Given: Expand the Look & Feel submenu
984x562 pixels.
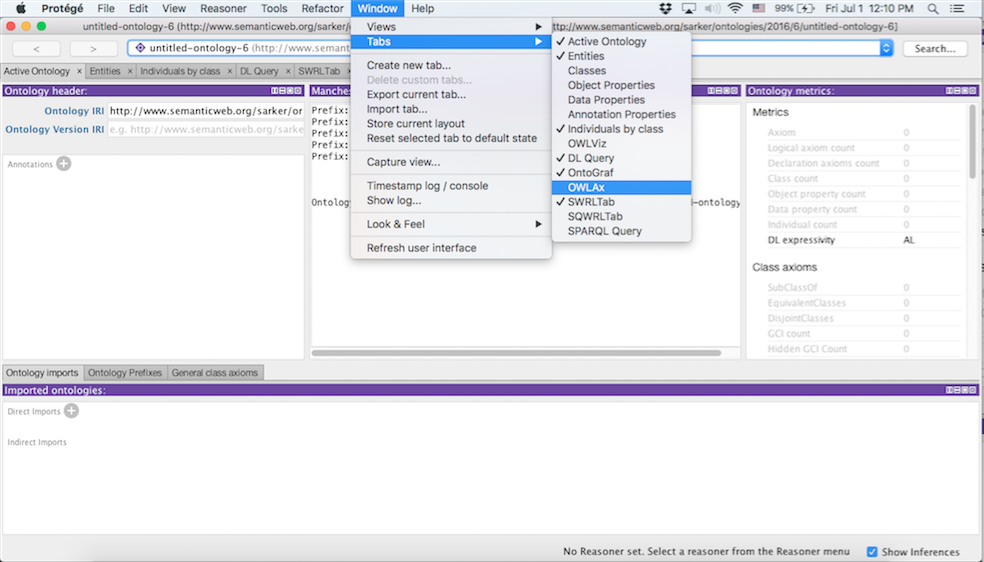Looking at the screenshot, I should pos(451,224).
